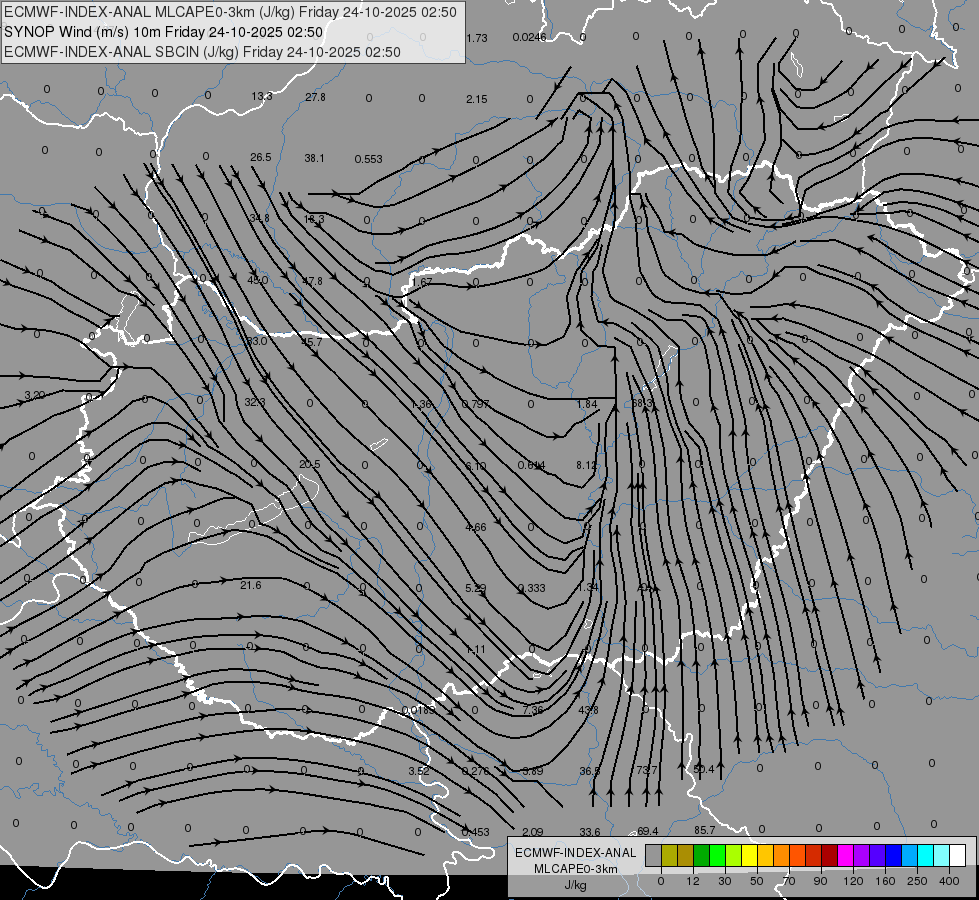Click the map value 13.3

tap(262, 96)
